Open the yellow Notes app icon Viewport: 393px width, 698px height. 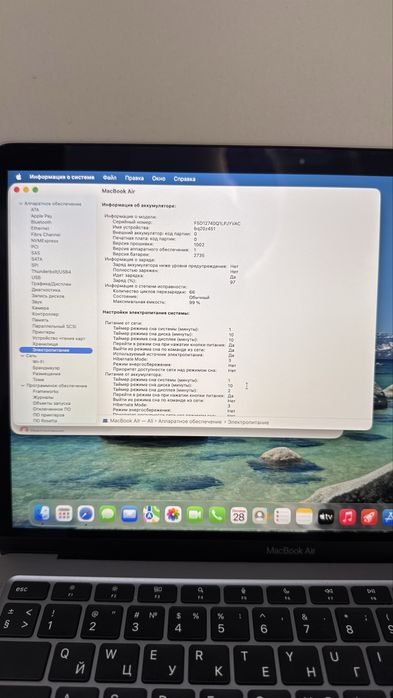(x=304, y=516)
